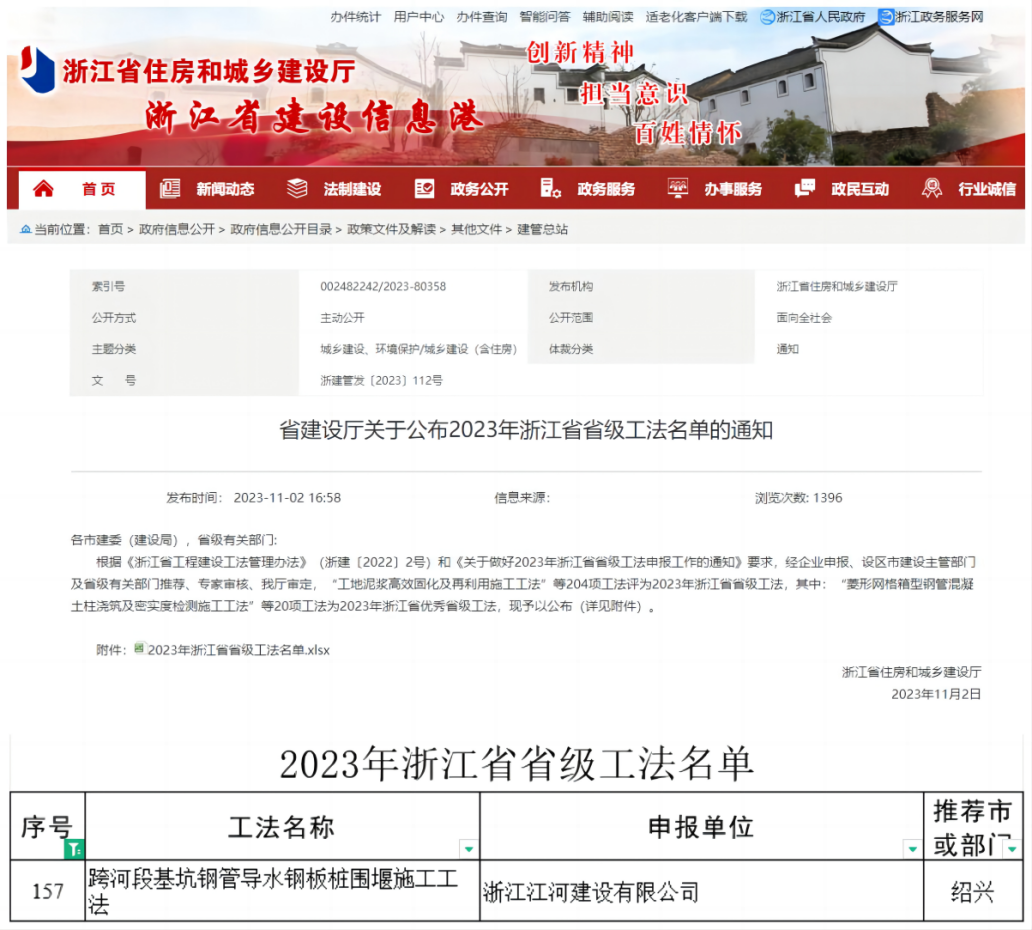The width and height of the screenshot is (1032, 930).
Task: Expand the 申报单位 column filter dropdown
Action: click(911, 850)
